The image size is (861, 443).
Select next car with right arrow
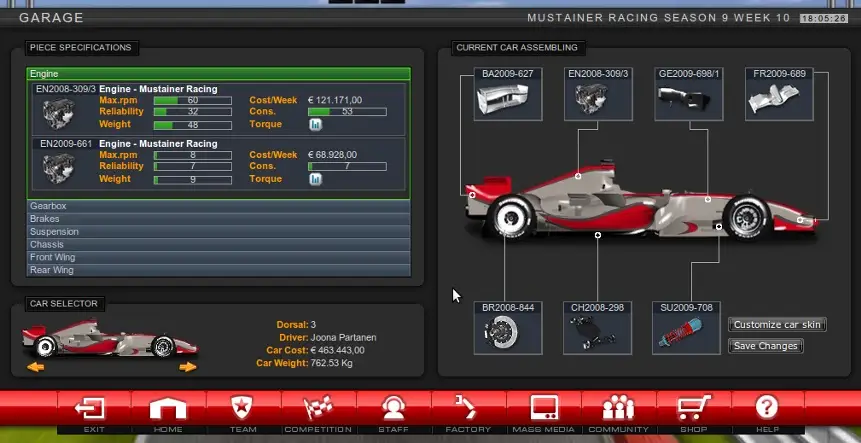click(x=187, y=367)
